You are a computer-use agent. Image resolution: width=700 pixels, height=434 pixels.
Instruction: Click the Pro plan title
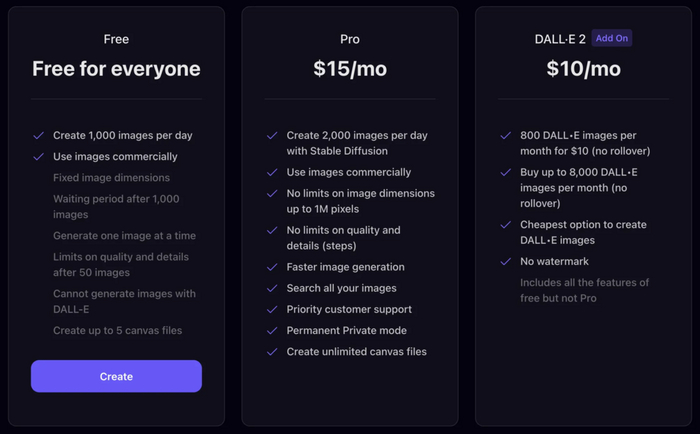[350, 39]
